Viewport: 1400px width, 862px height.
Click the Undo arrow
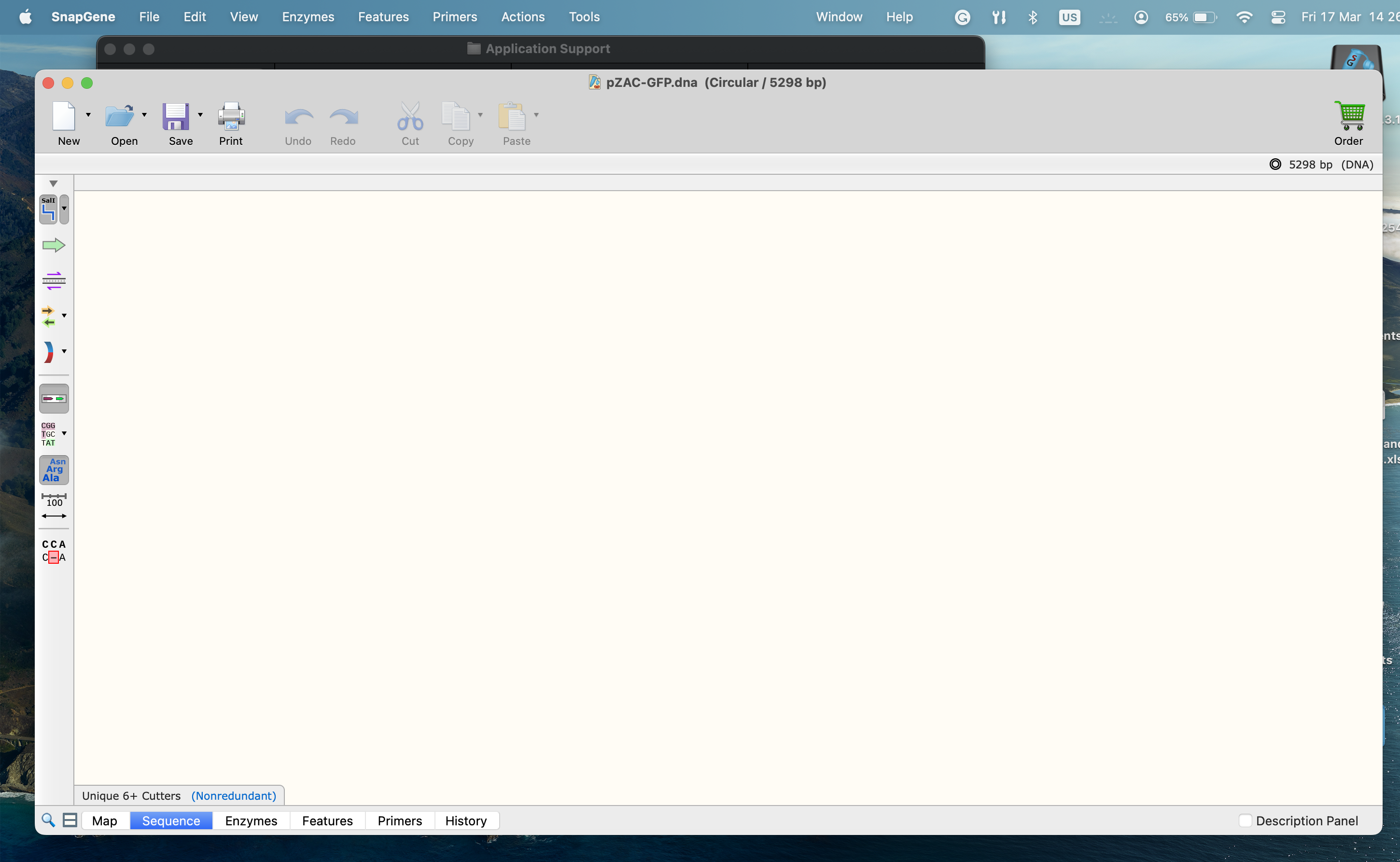pyautogui.click(x=299, y=117)
